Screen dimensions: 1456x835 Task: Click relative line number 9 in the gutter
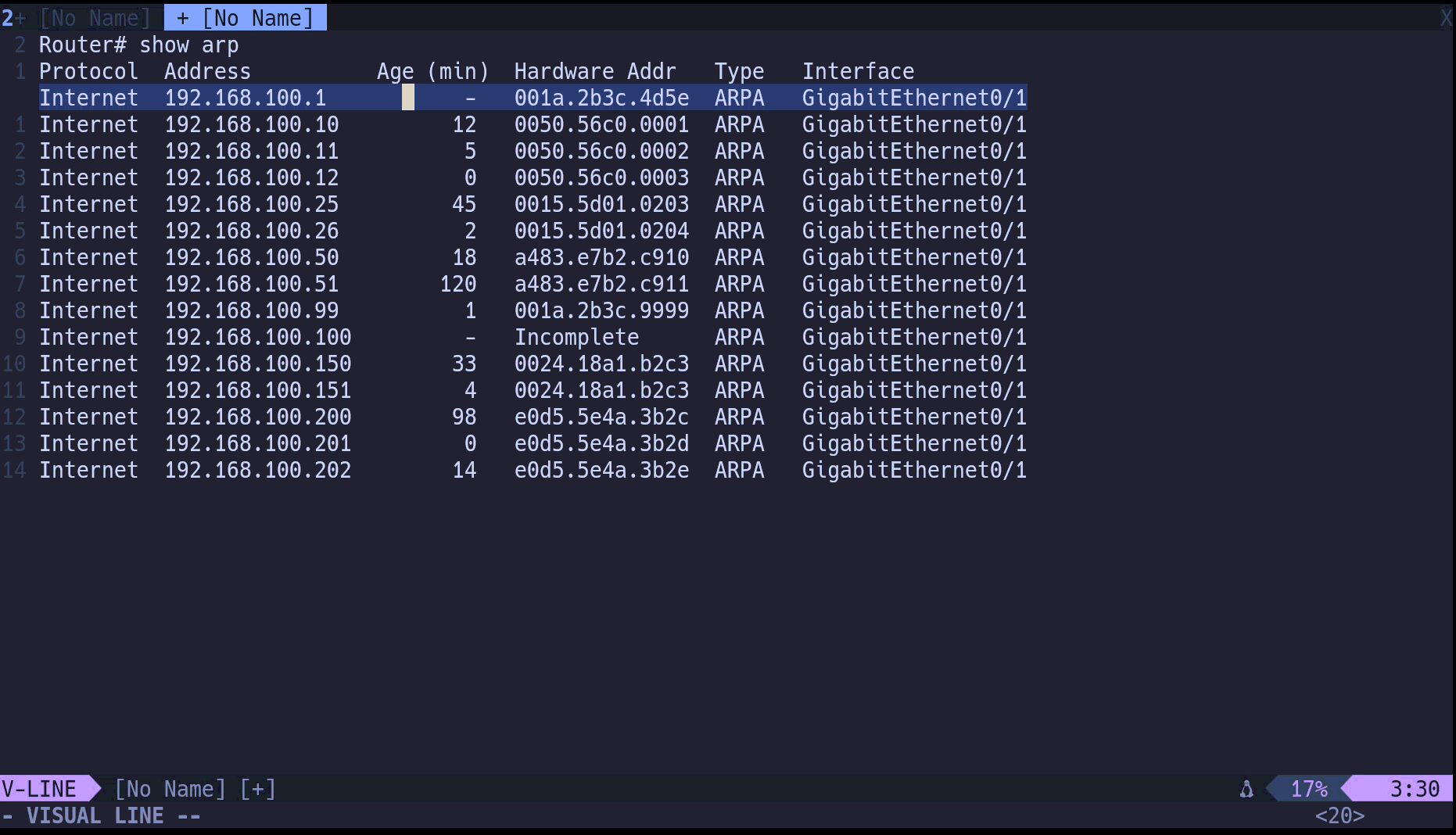(x=20, y=337)
